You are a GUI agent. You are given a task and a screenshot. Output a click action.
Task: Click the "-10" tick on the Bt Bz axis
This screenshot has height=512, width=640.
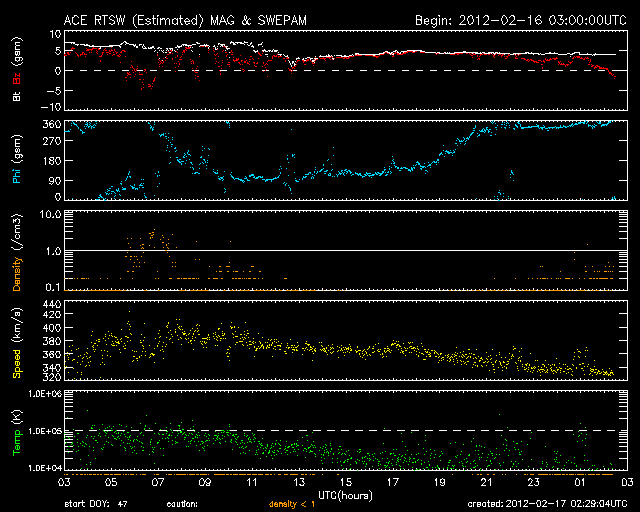(x=51, y=107)
